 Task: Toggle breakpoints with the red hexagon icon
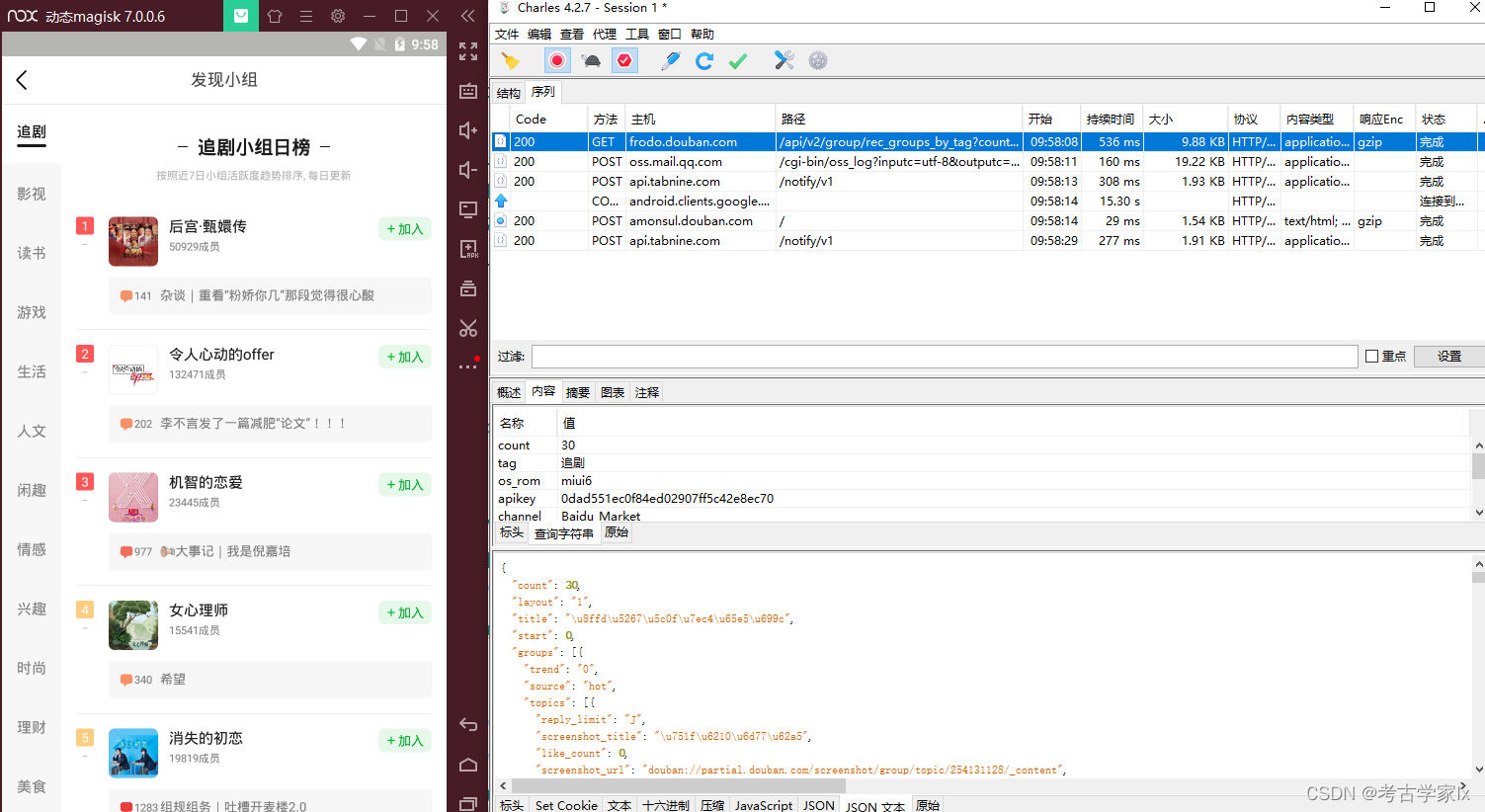[624, 61]
